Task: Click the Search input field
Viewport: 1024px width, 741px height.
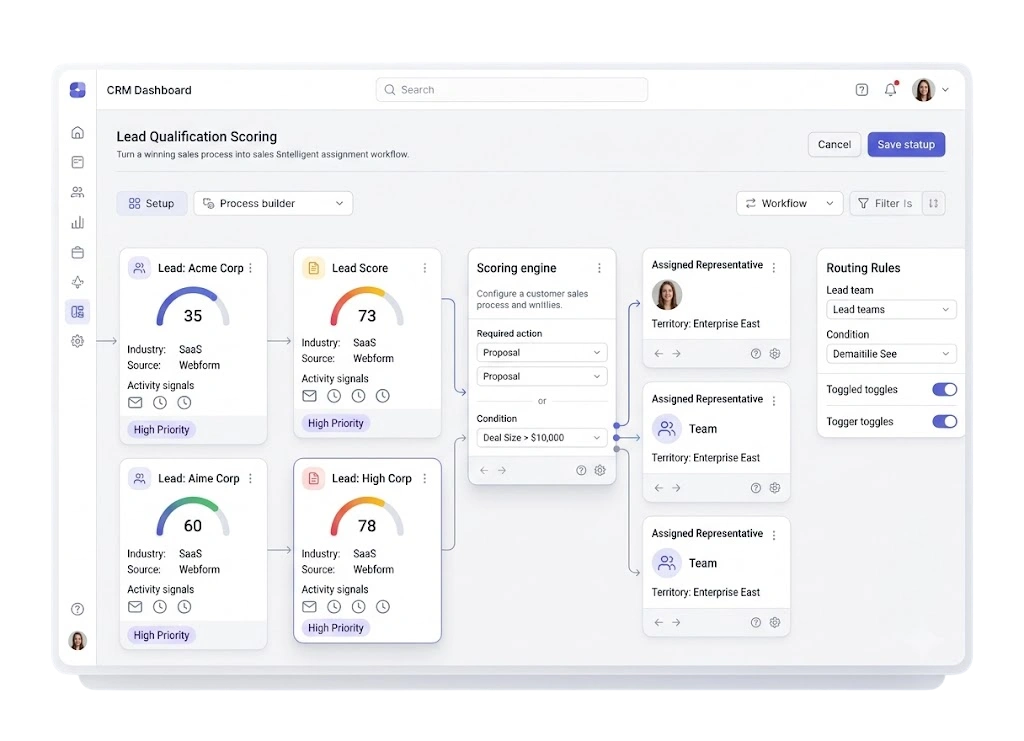Action: coord(511,90)
